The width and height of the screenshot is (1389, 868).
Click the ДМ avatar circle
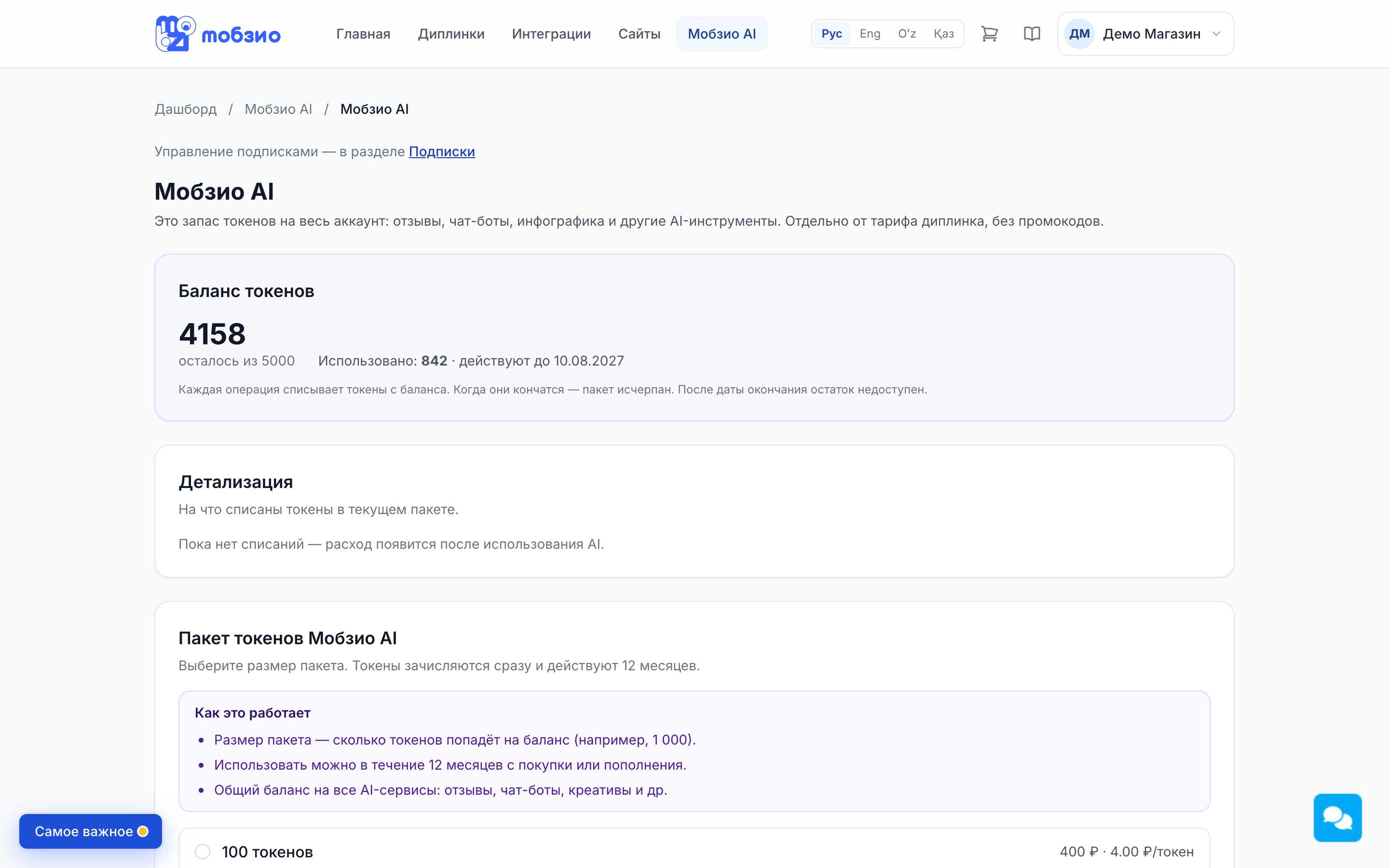pos(1079,34)
